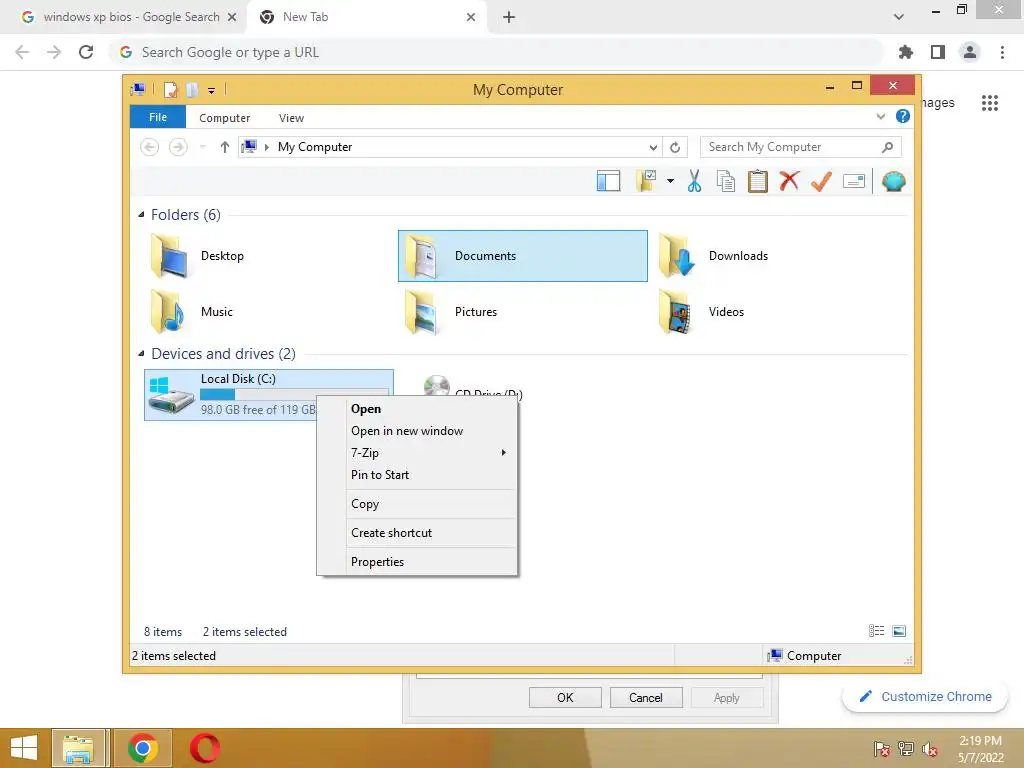This screenshot has height=768, width=1024.
Task: Open the address bar history dropdown
Action: [653, 147]
